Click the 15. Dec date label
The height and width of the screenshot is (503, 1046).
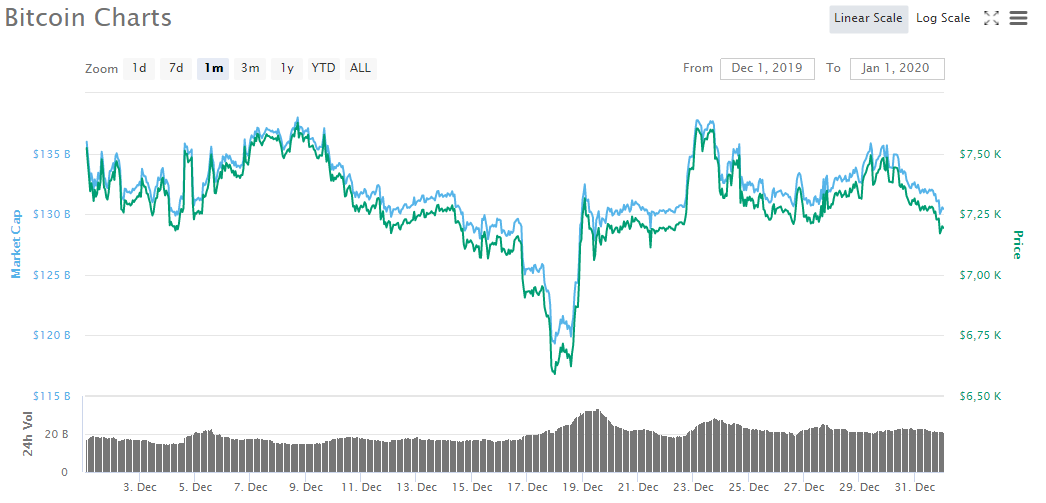pos(472,488)
